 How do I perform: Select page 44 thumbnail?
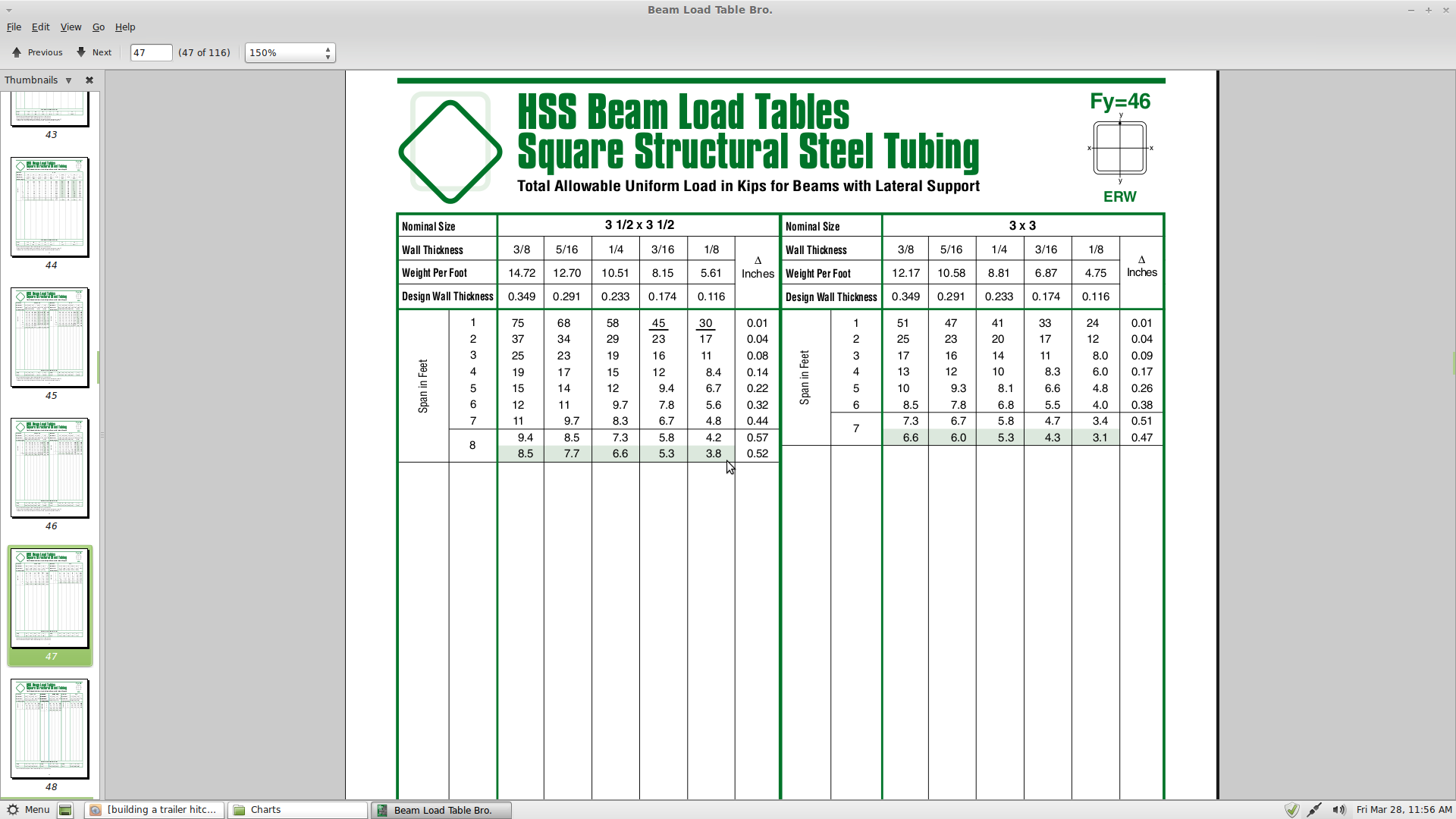click(50, 207)
